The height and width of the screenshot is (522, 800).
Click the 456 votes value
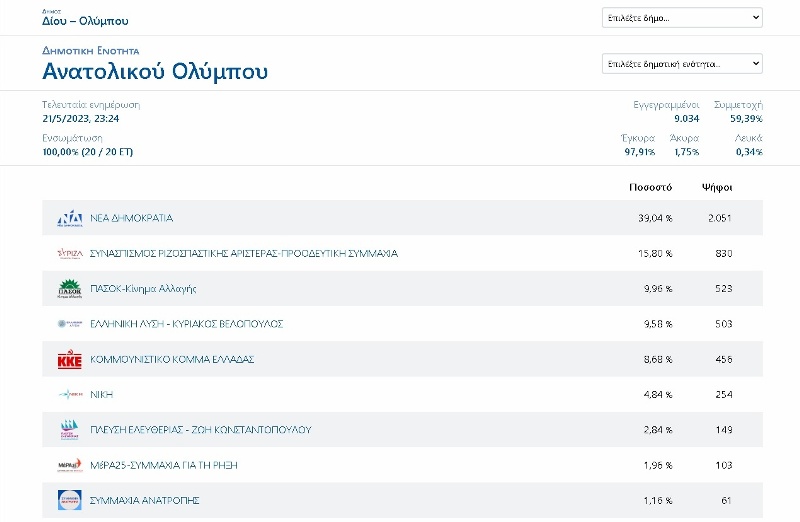pos(723,359)
